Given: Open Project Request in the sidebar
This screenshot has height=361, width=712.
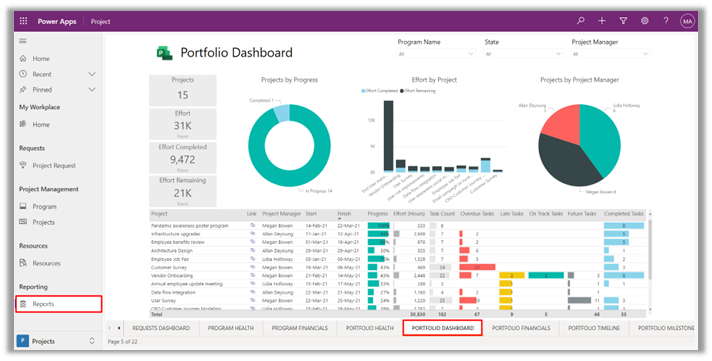Looking at the screenshot, I should pos(54,165).
